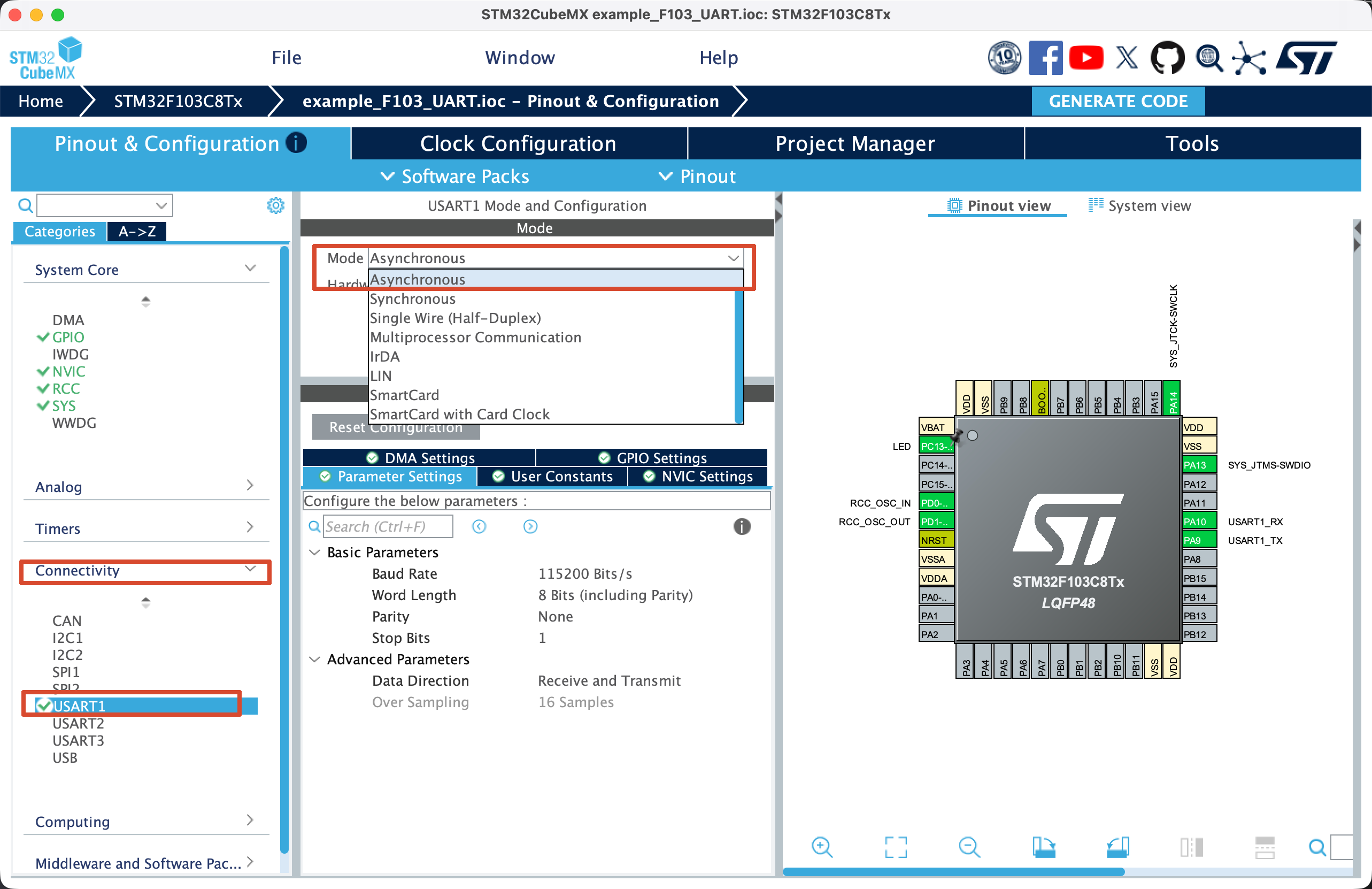The width and height of the screenshot is (1372, 889).
Task: Open the Software Packs dropdown
Action: point(455,177)
